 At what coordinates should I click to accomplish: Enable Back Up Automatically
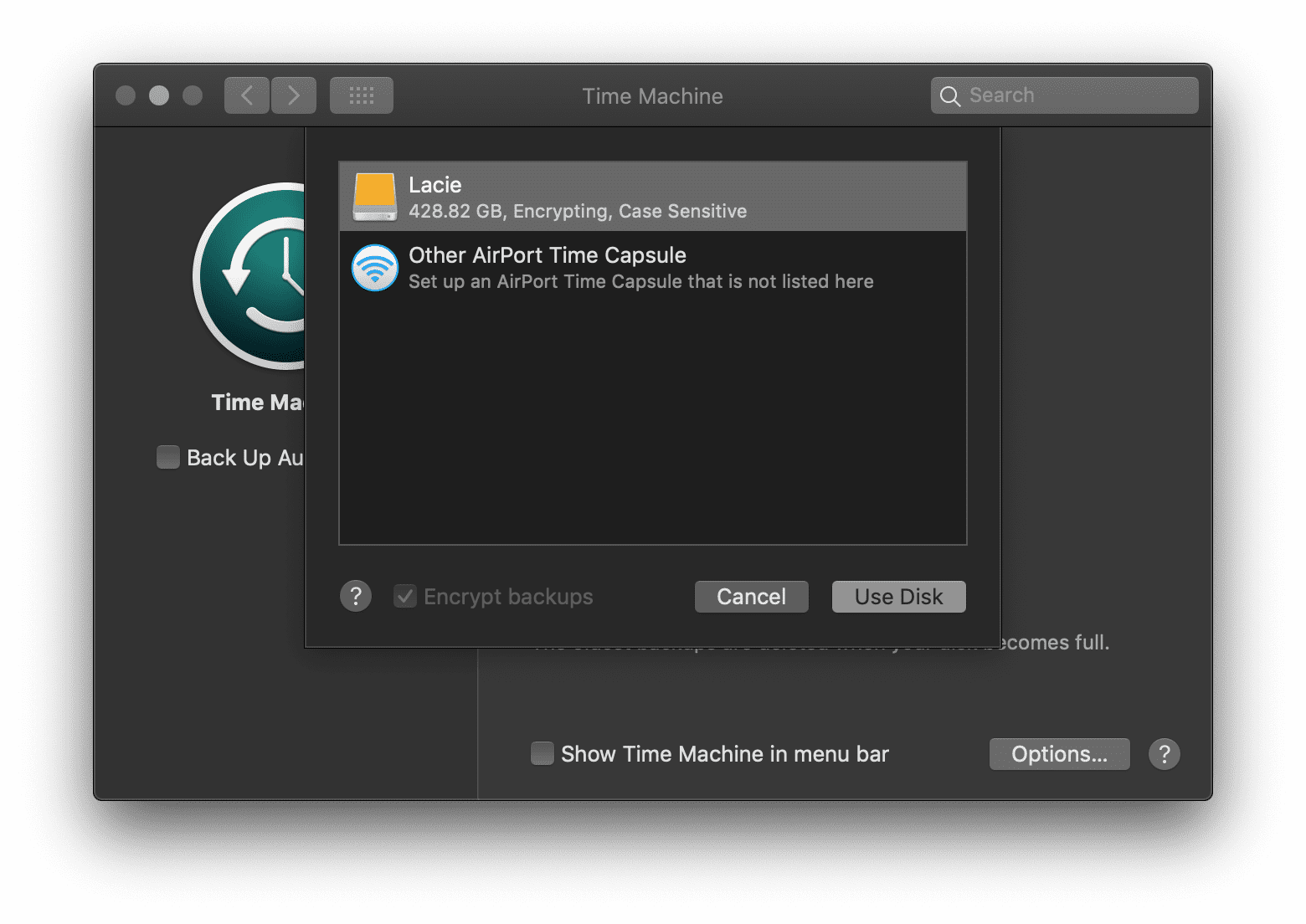pyautogui.click(x=167, y=457)
